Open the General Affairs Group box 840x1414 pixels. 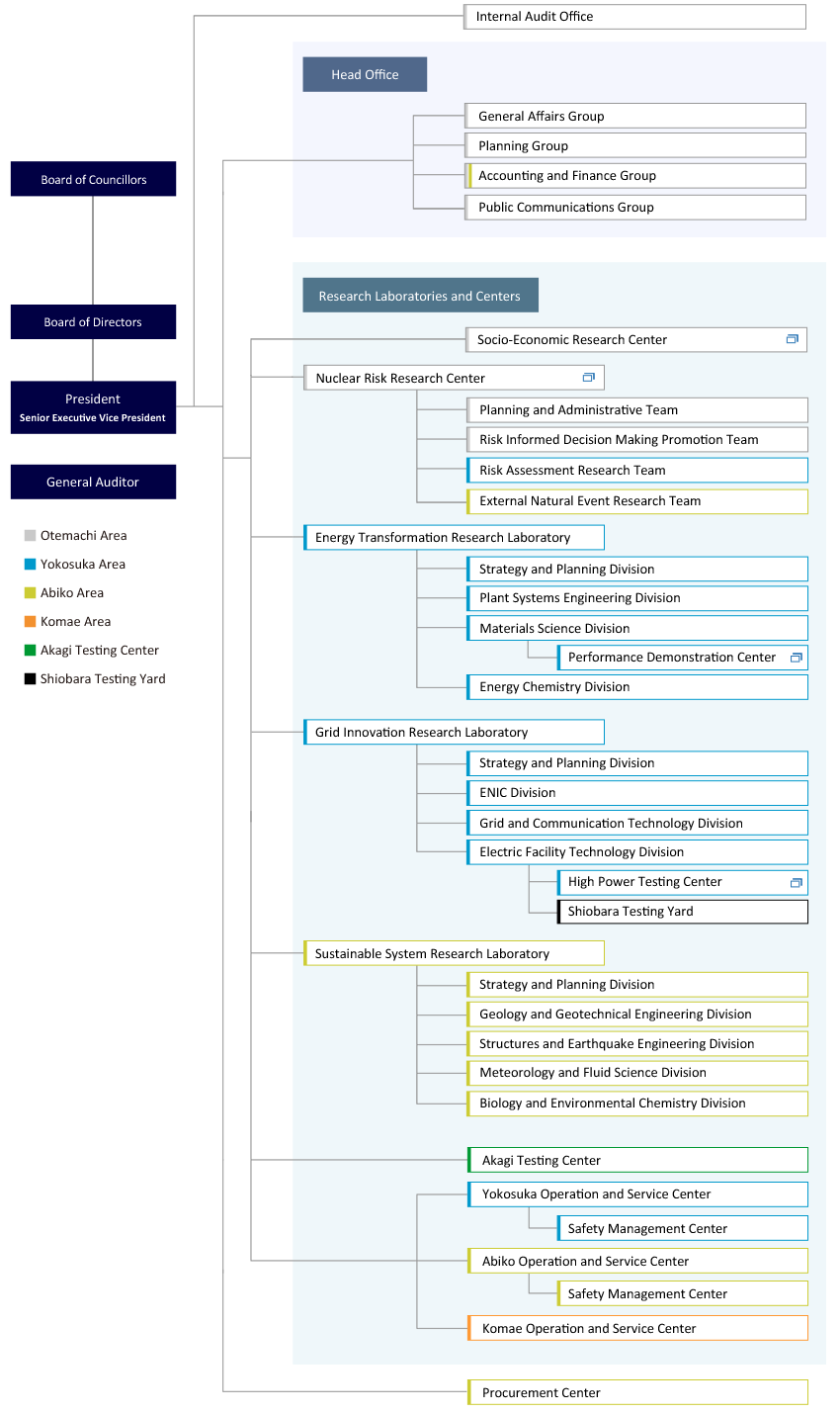(x=635, y=116)
